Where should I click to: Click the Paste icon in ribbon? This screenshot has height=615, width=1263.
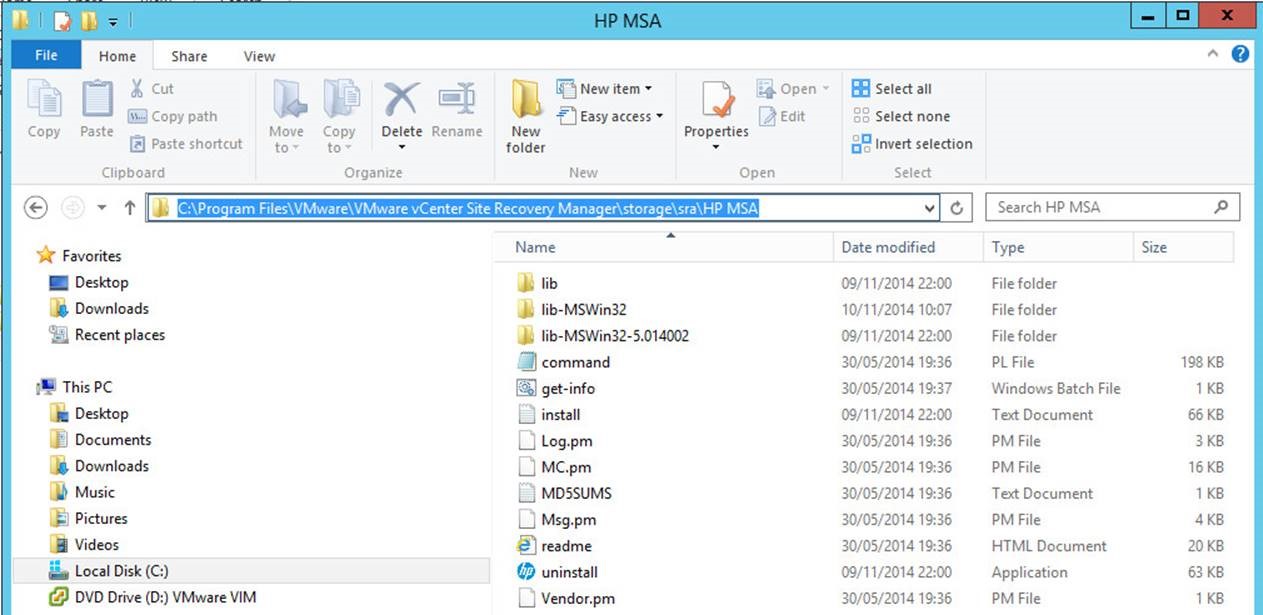pyautogui.click(x=97, y=101)
